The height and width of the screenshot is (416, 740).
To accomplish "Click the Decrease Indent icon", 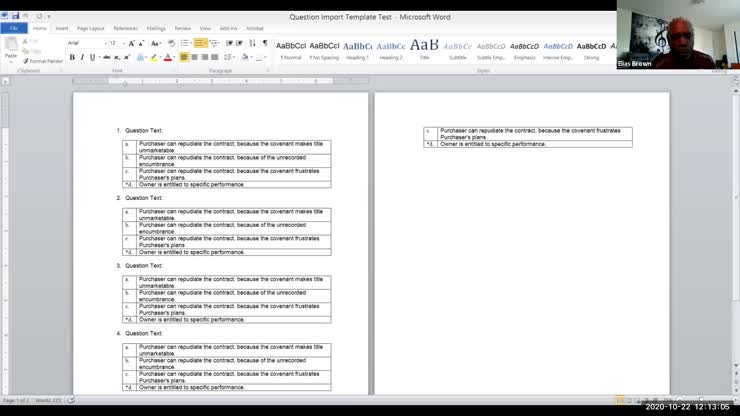I will [229, 43].
